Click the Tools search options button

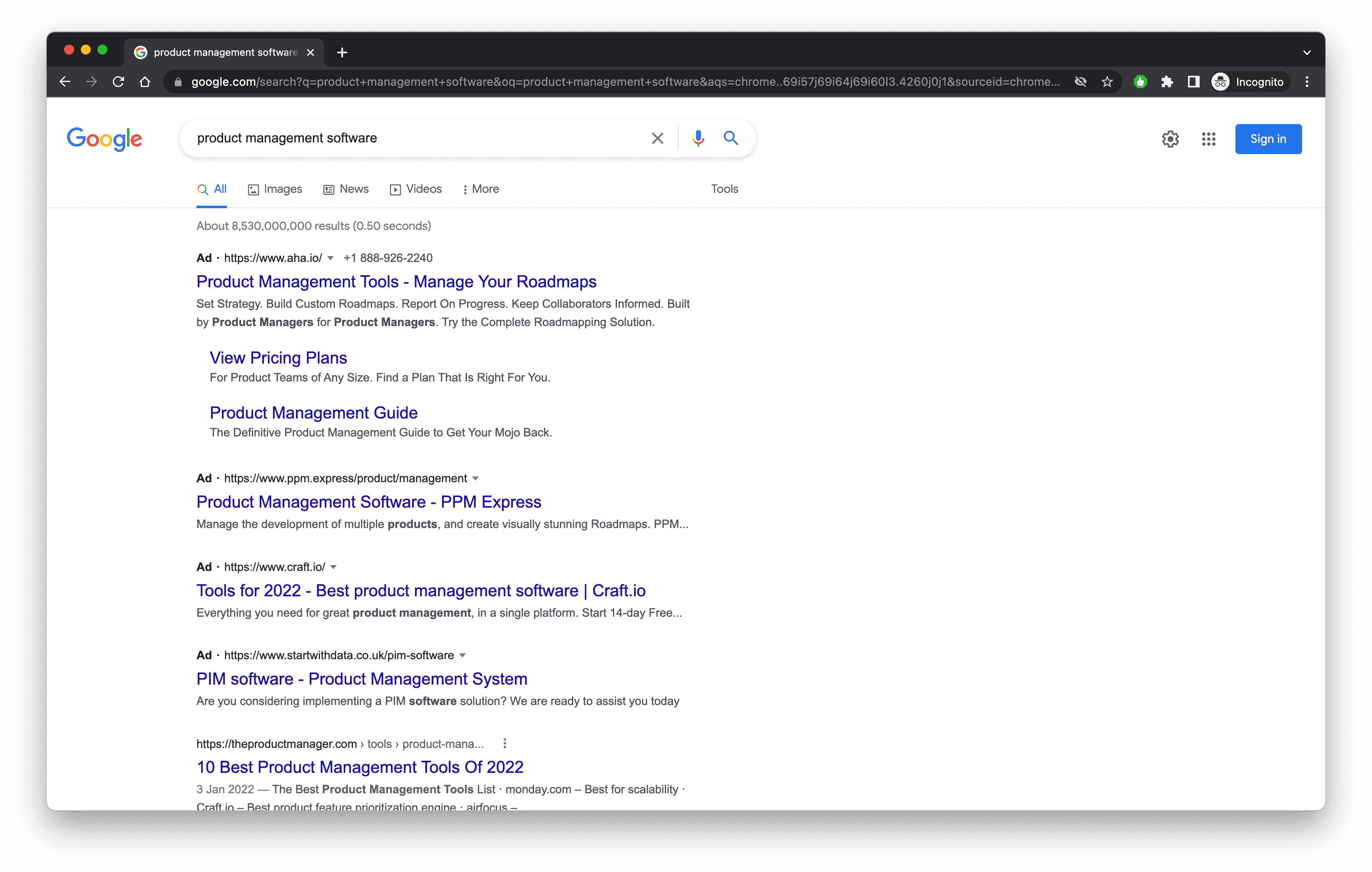coord(723,189)
